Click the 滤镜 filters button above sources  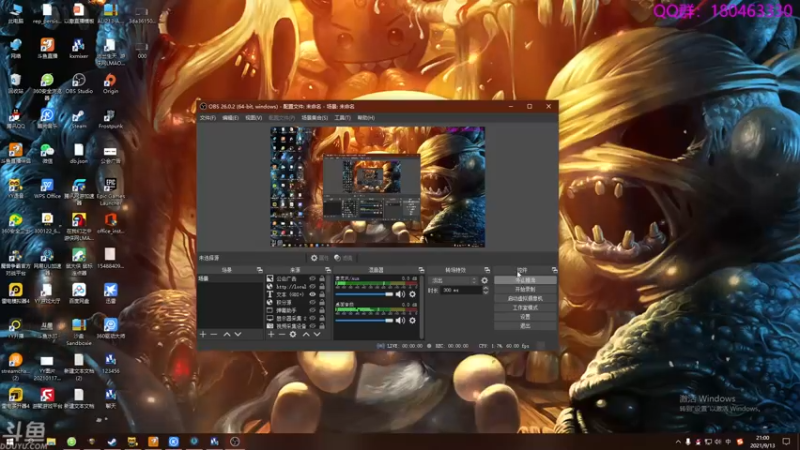coord(343,258)
